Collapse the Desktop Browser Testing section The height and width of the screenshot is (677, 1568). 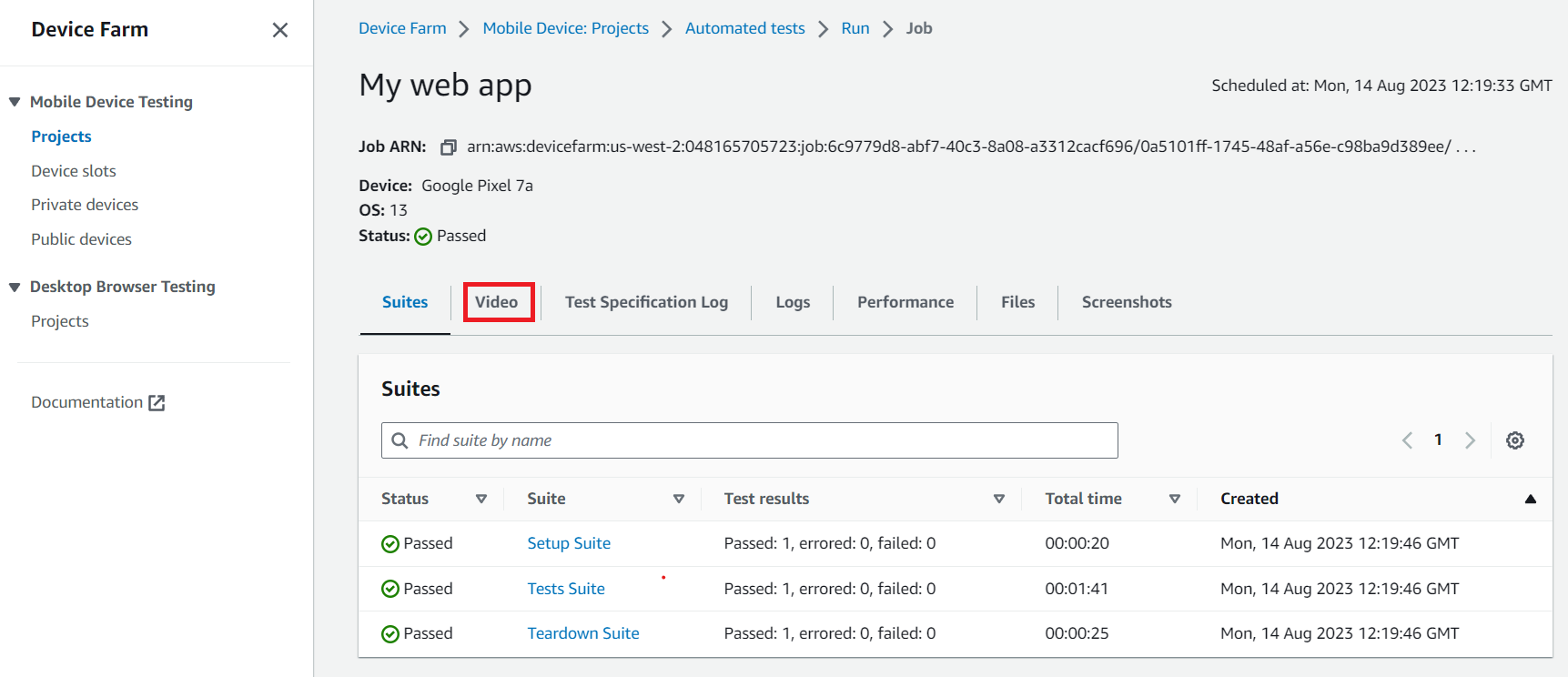tap(15, 287)
